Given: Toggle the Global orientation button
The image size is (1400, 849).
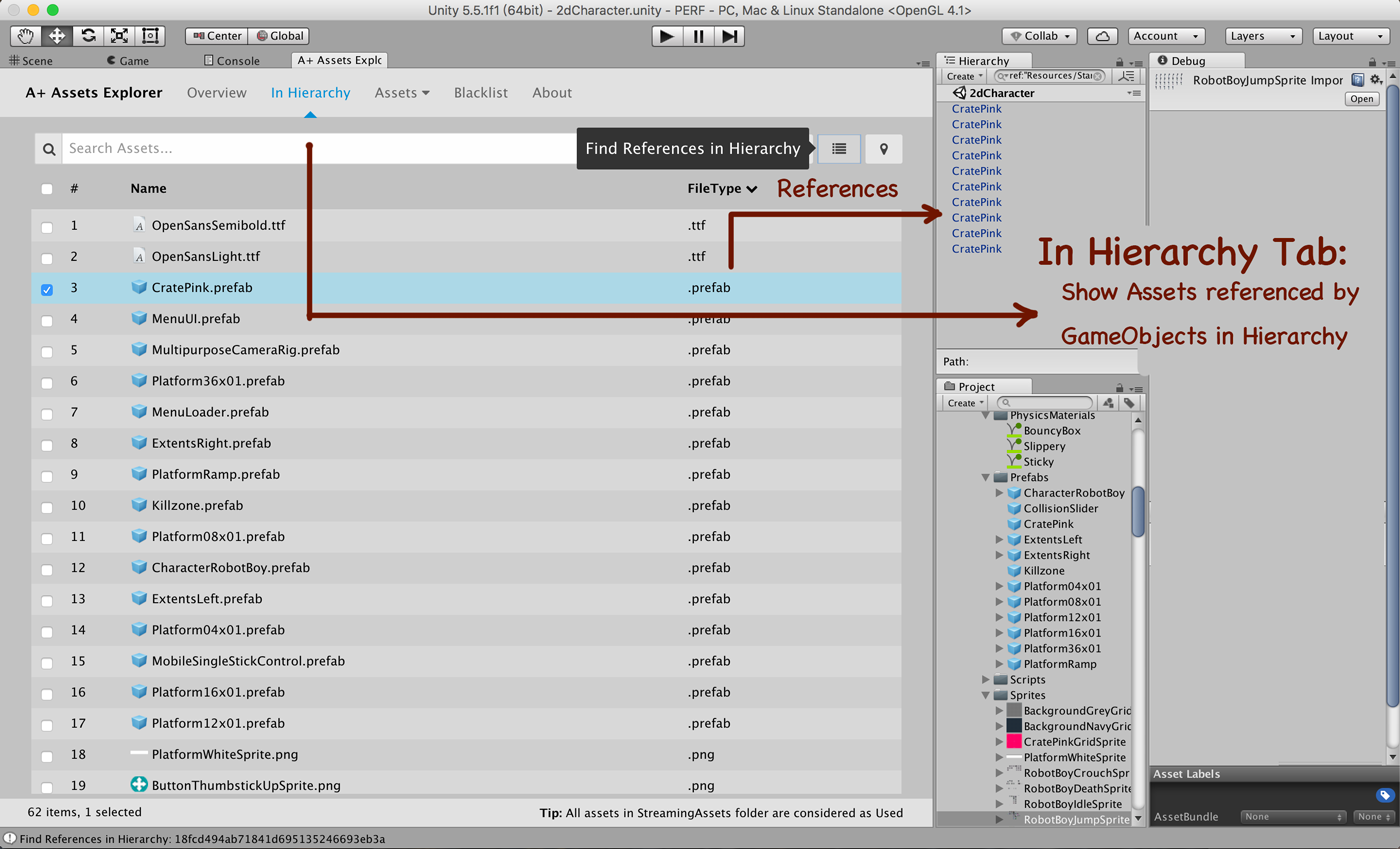Looking at the screenshot, I should pyautogui.click(x=278, y=36).
